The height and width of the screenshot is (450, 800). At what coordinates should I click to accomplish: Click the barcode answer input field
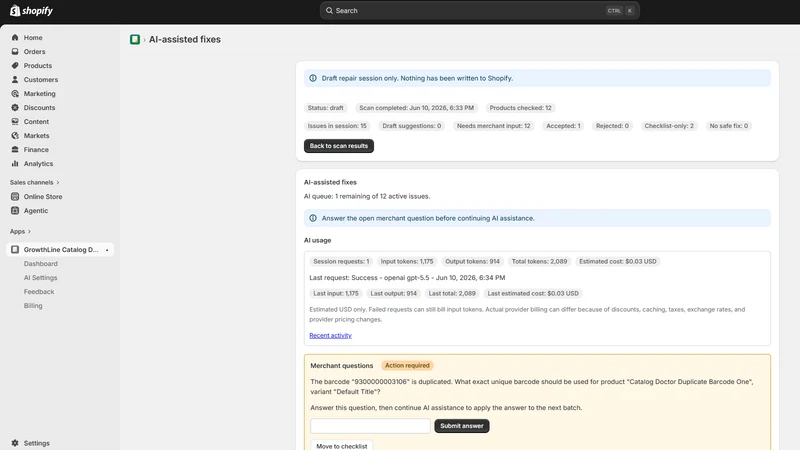370,426
